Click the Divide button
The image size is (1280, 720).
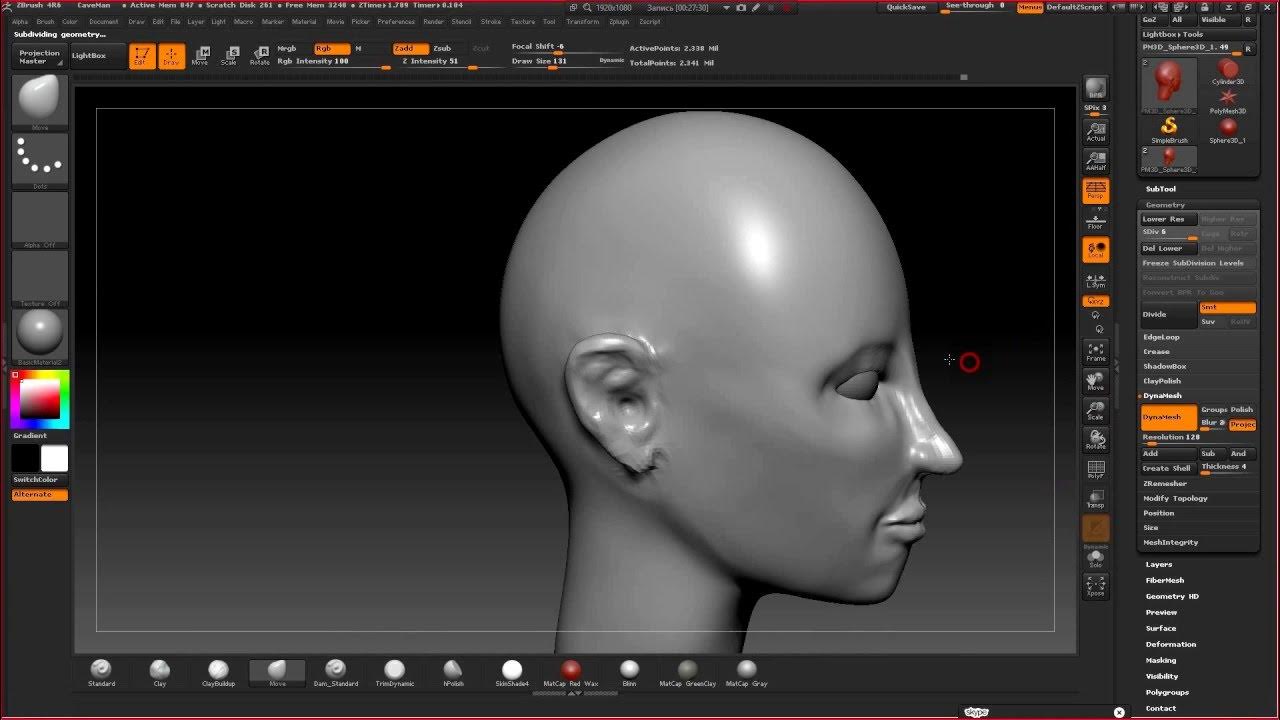coord(1168,315)
